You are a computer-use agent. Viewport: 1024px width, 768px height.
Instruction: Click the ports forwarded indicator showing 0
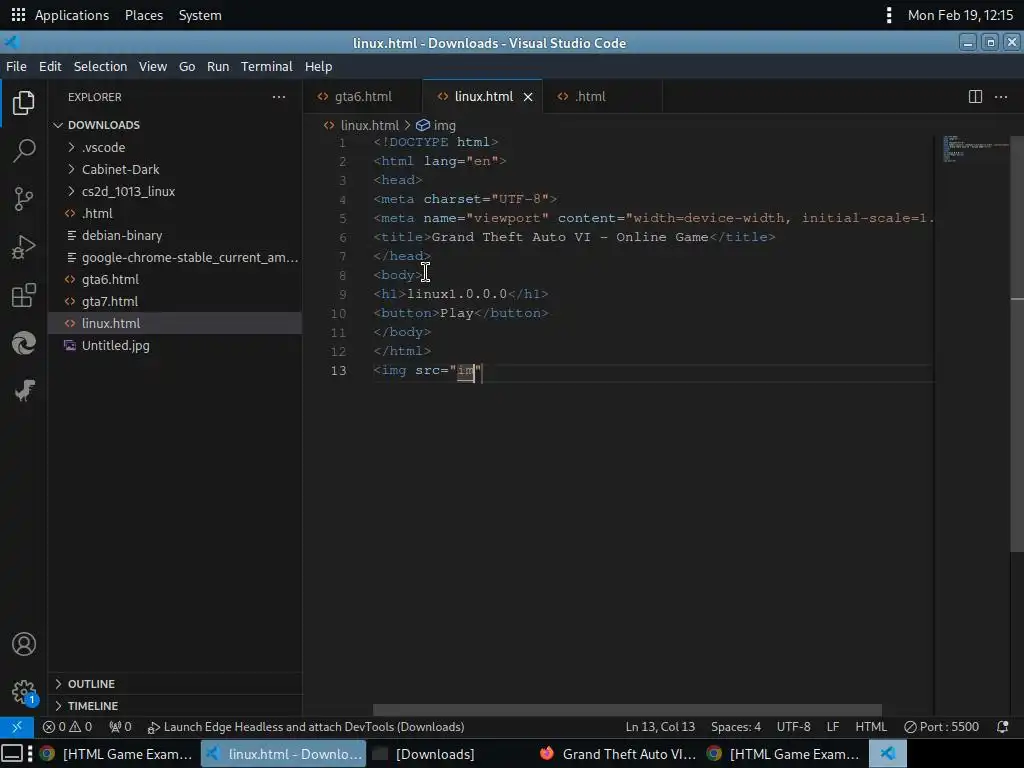pos(120,727)
